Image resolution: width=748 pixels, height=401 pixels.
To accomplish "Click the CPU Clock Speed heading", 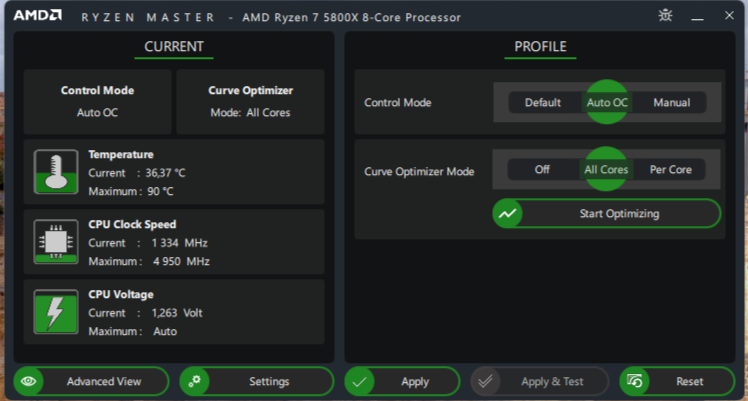I will [x=132, y=225].
